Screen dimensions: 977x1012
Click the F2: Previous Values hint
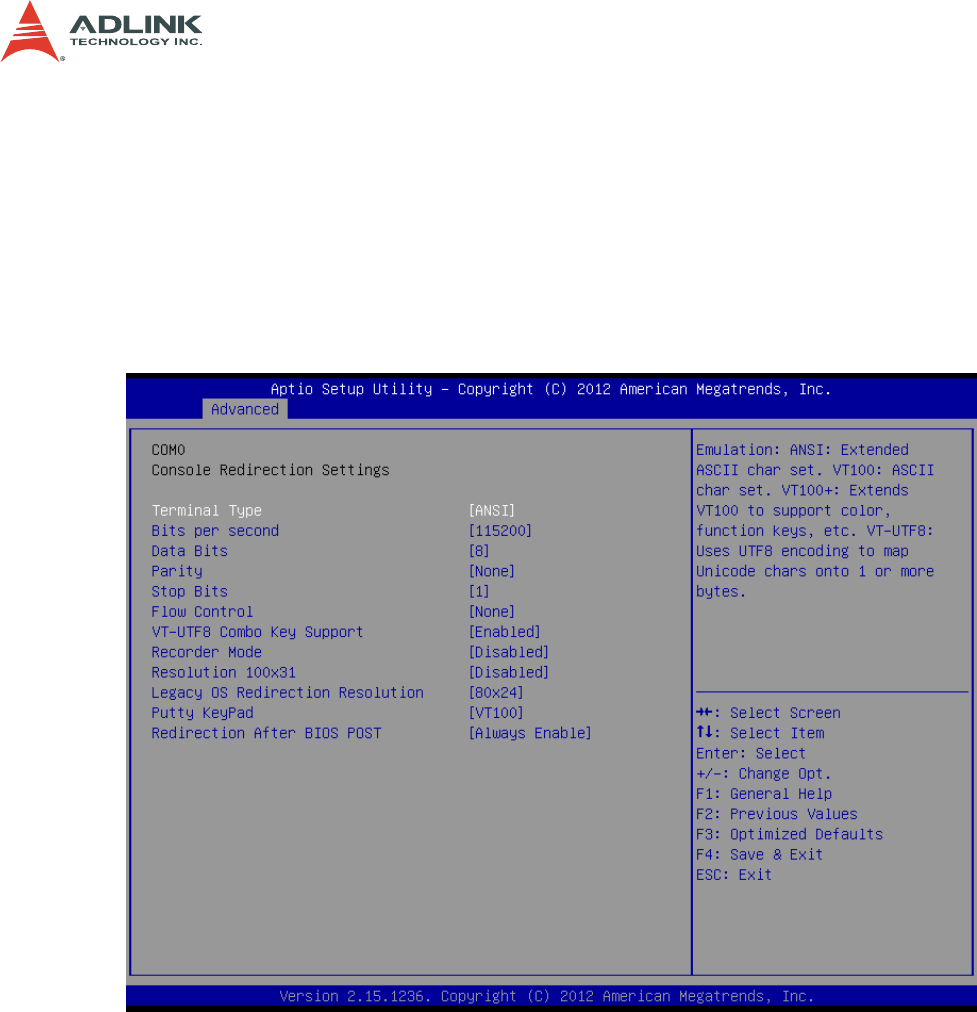pos(776,814)
